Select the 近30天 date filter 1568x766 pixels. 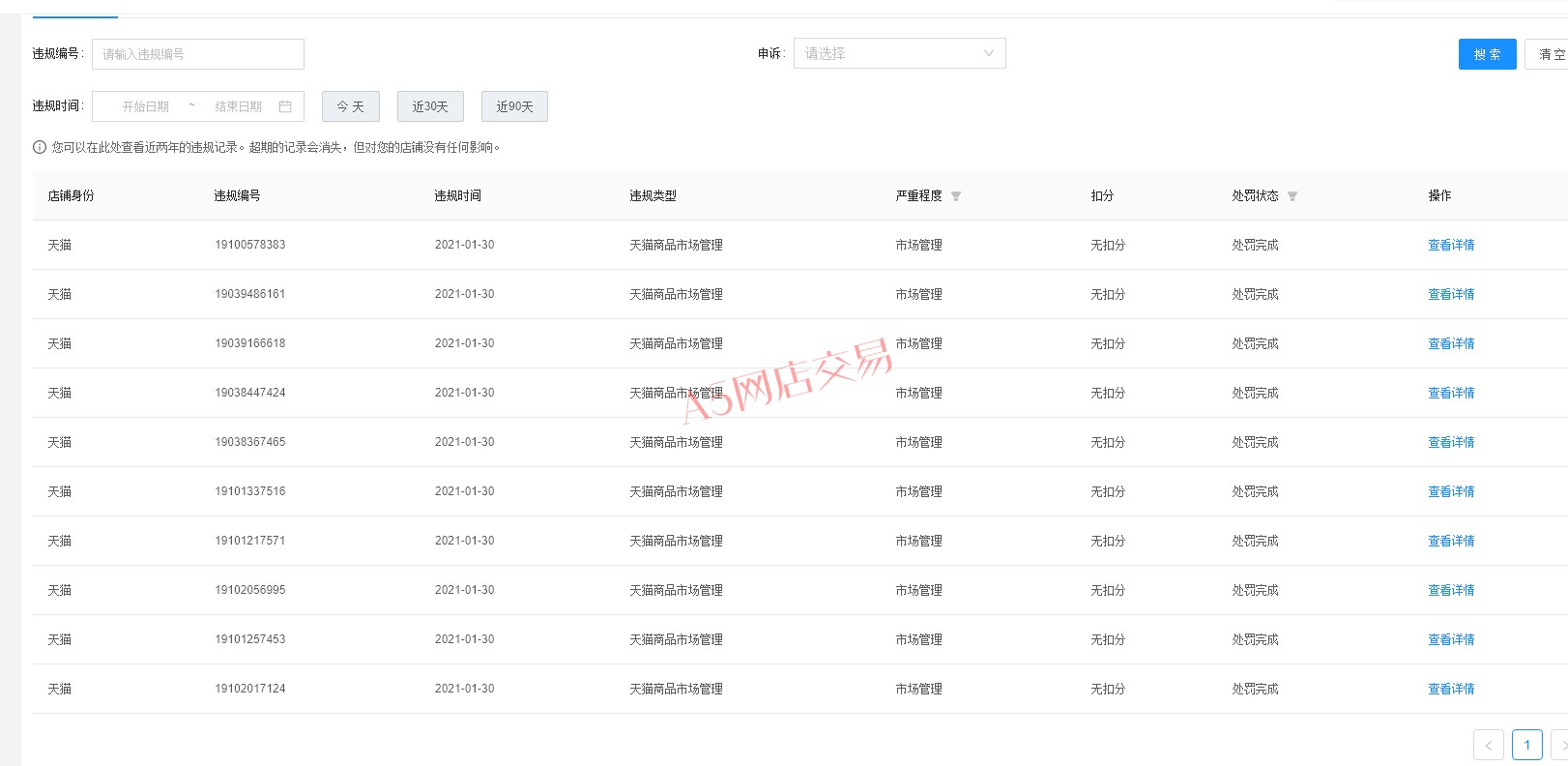(x=430, y=106)
